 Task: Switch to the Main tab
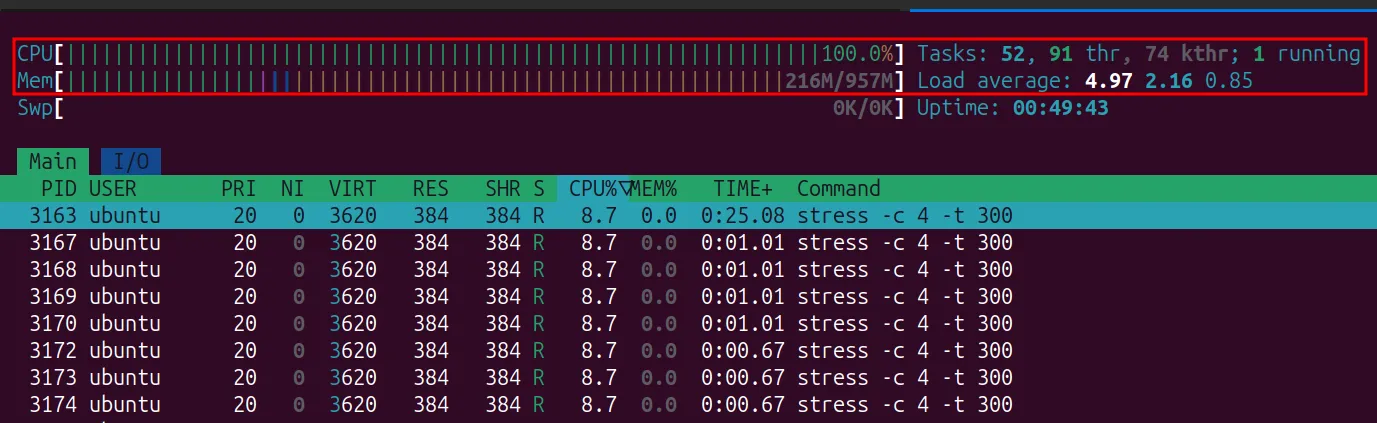(x=52, y=161)
